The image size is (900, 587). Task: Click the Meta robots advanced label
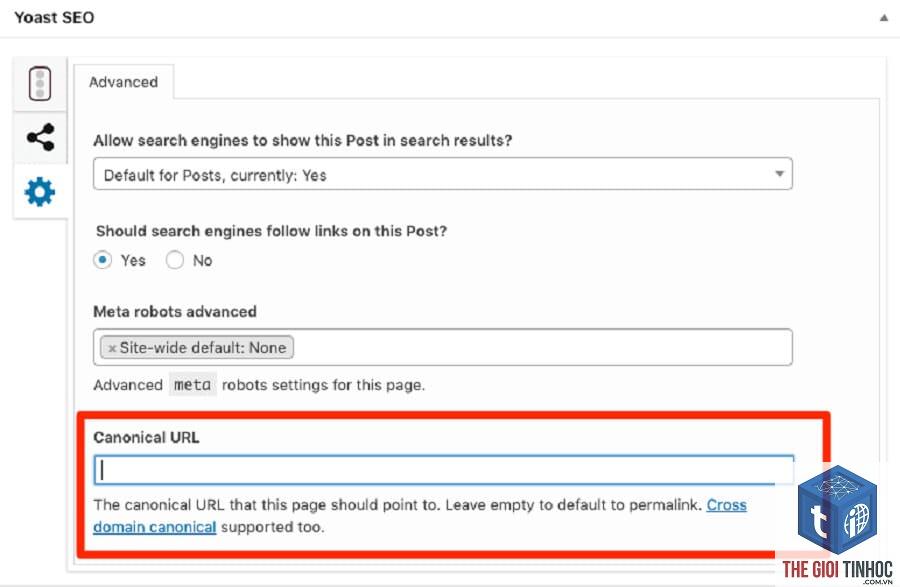coord(175,312)
